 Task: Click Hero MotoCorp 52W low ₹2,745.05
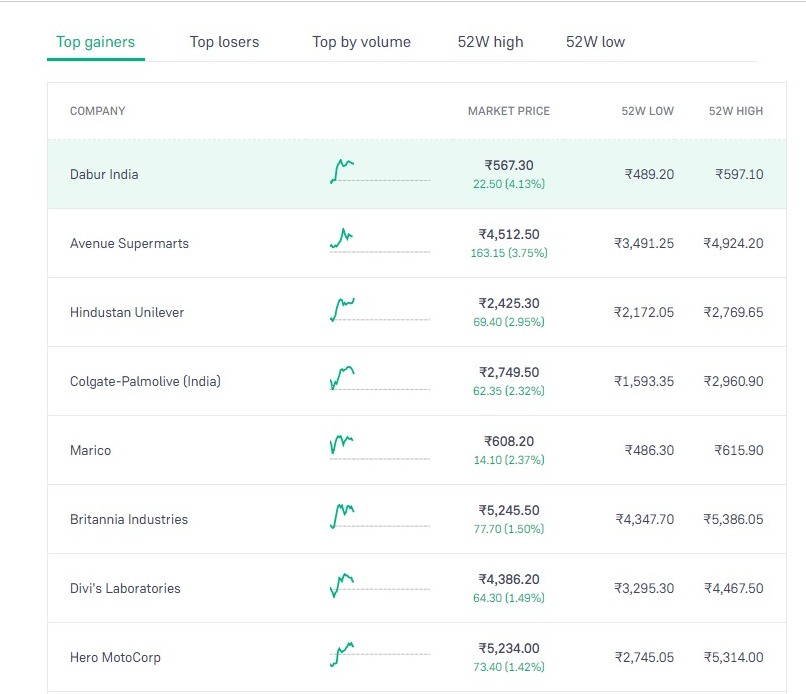click(644, 657)
